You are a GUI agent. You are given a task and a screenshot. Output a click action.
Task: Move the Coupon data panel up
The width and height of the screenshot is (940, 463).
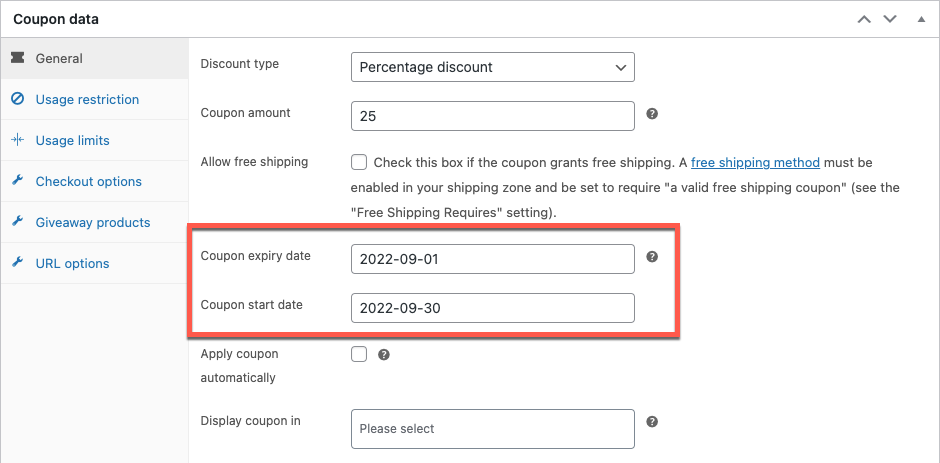864,19
